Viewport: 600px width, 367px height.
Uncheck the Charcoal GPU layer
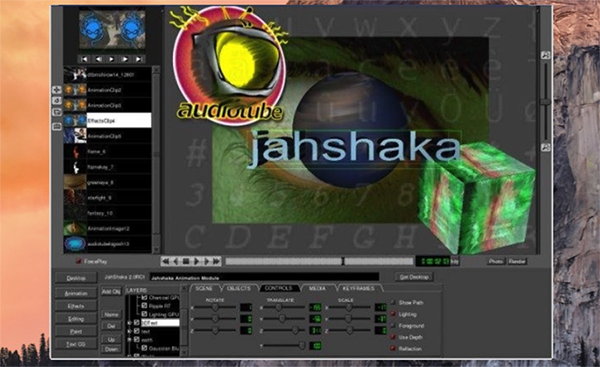click(144, 297)
